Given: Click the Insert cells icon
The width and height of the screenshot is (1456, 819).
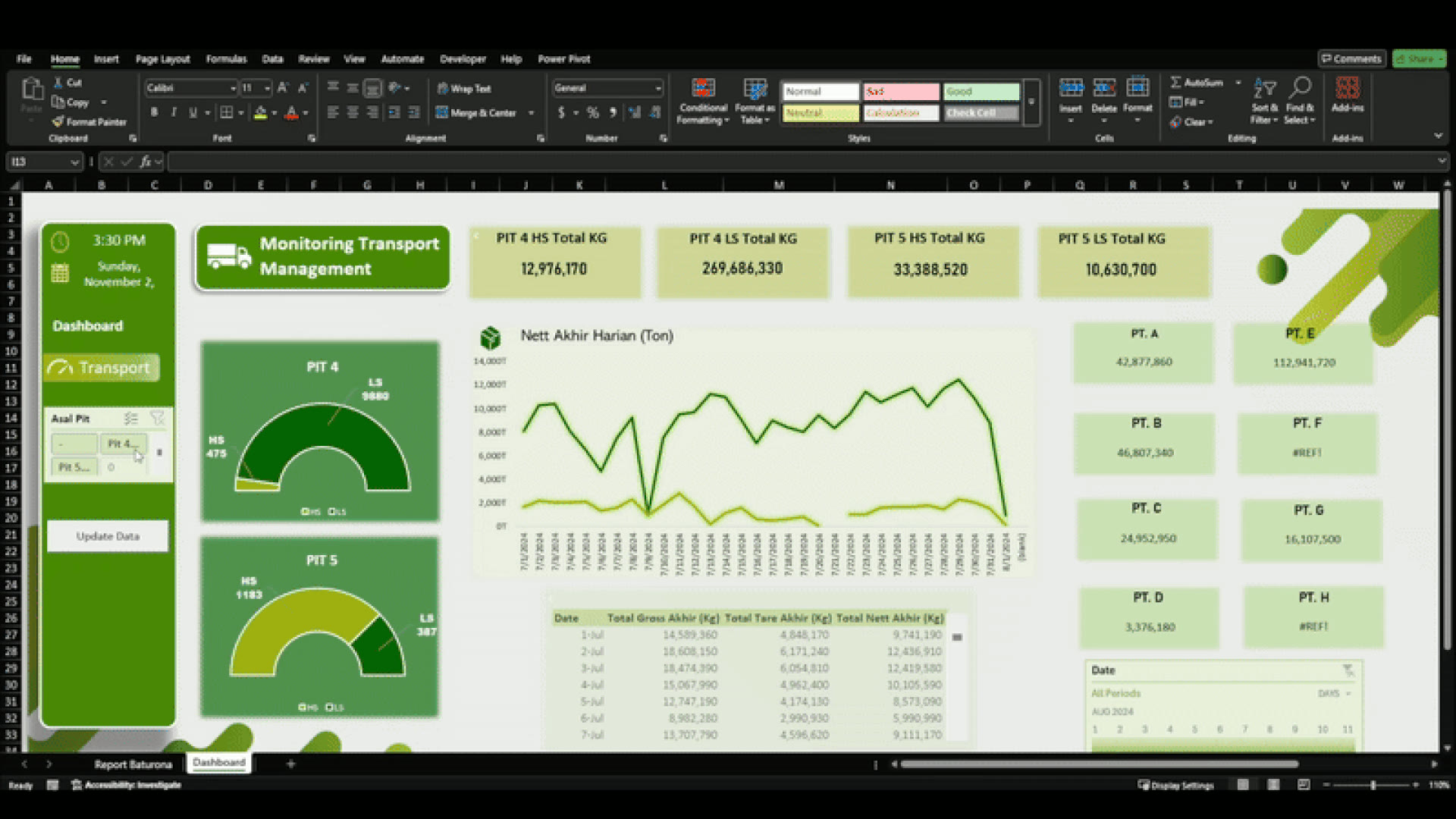Looking at the screenshot, I should pyautogui.click(x=1071, y=88).
